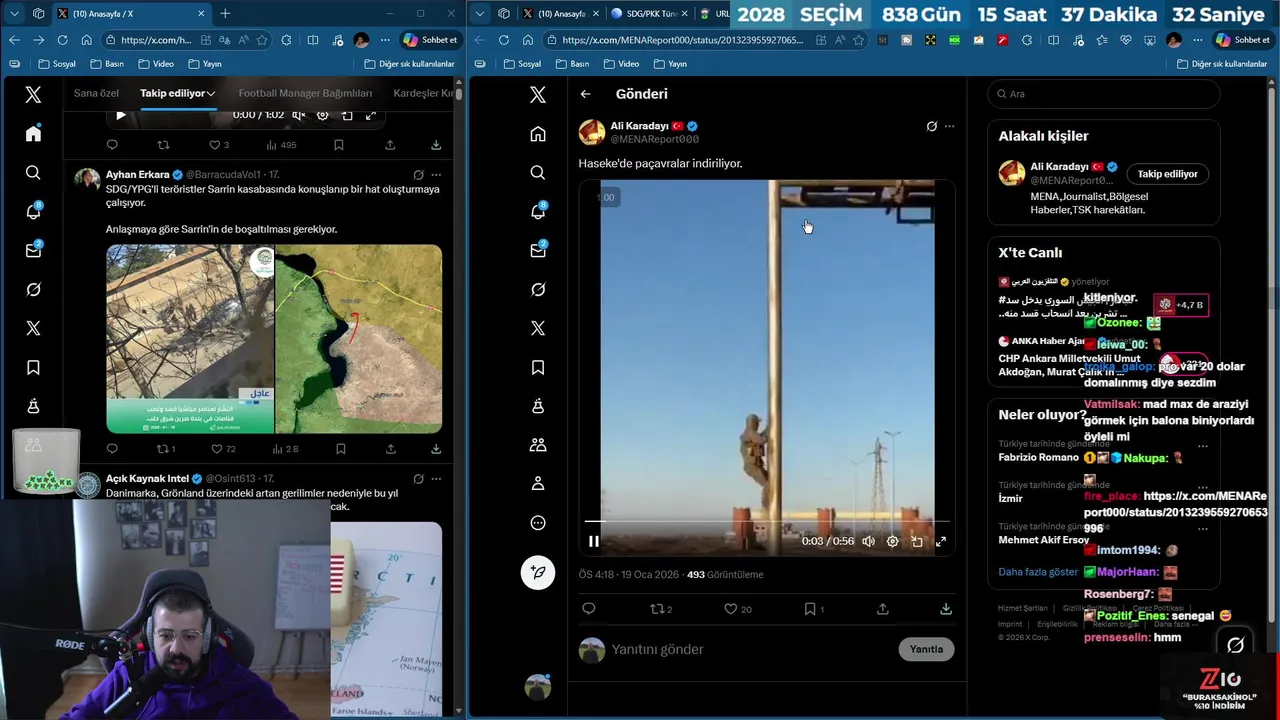Like Ayhan Erkara's post with 72 likes
This screenshot has height=720, width=1280.
coord(223,449)
